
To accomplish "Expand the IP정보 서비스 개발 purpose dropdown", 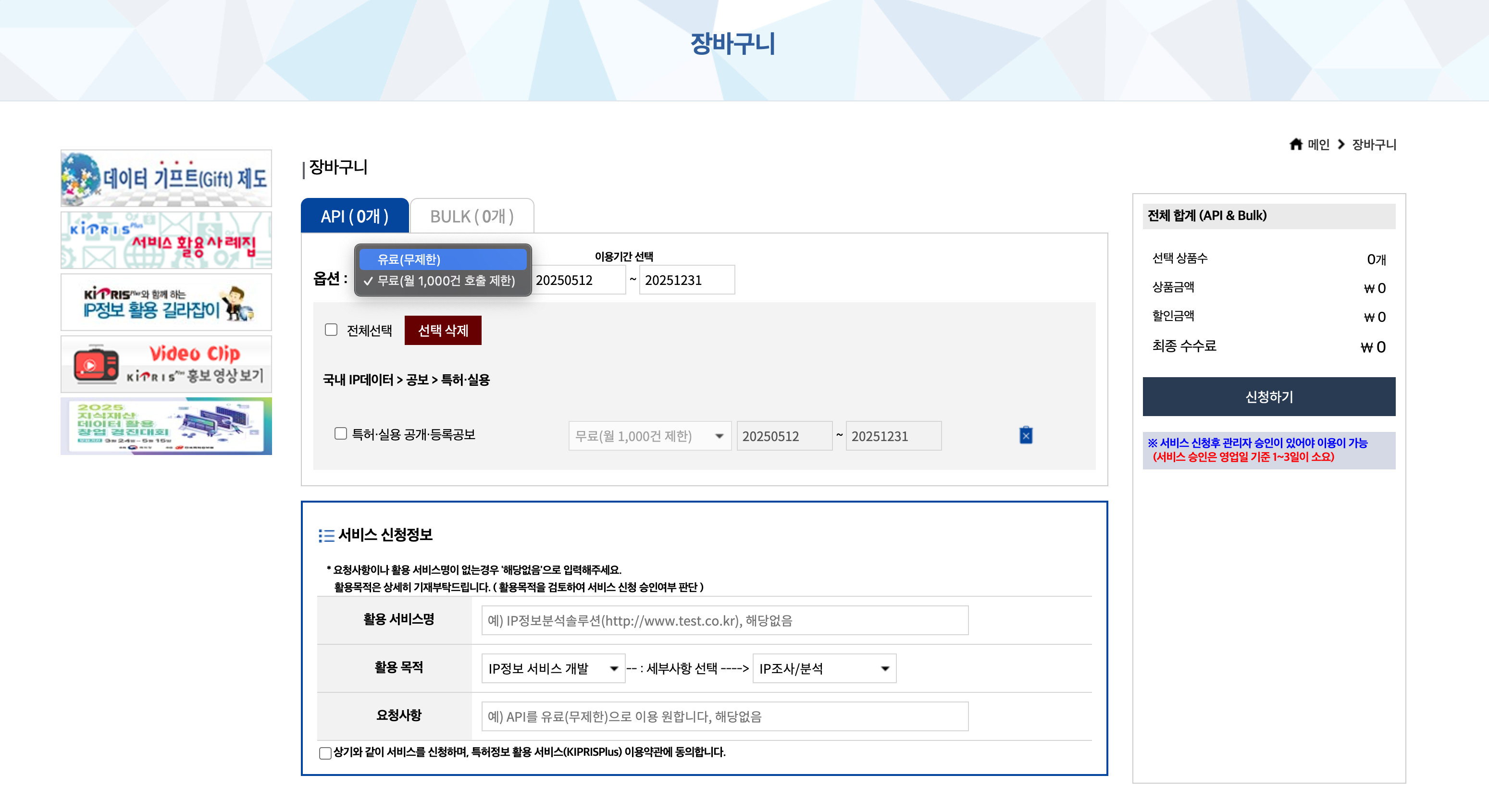I will pos(553,668).
